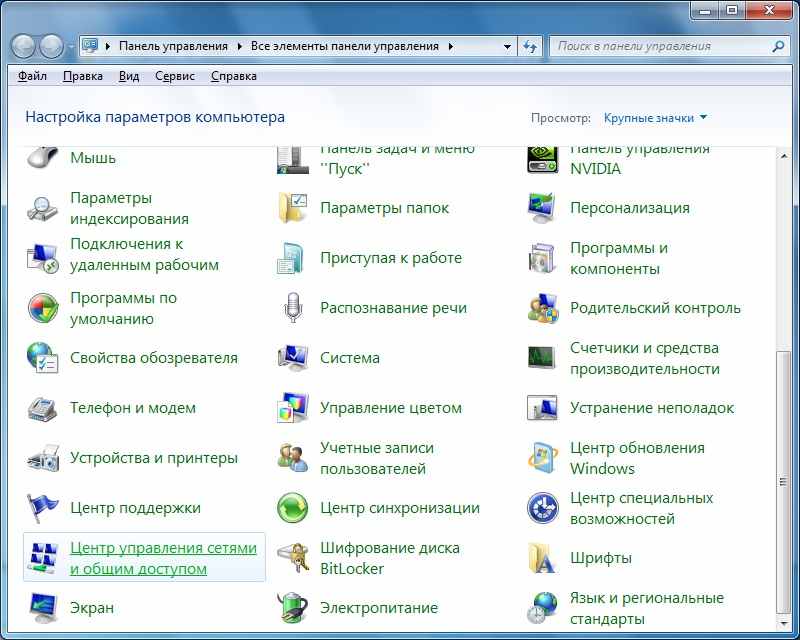
Task: Open the Мышь (mouse) icon
Action: [x=42, y=157]
